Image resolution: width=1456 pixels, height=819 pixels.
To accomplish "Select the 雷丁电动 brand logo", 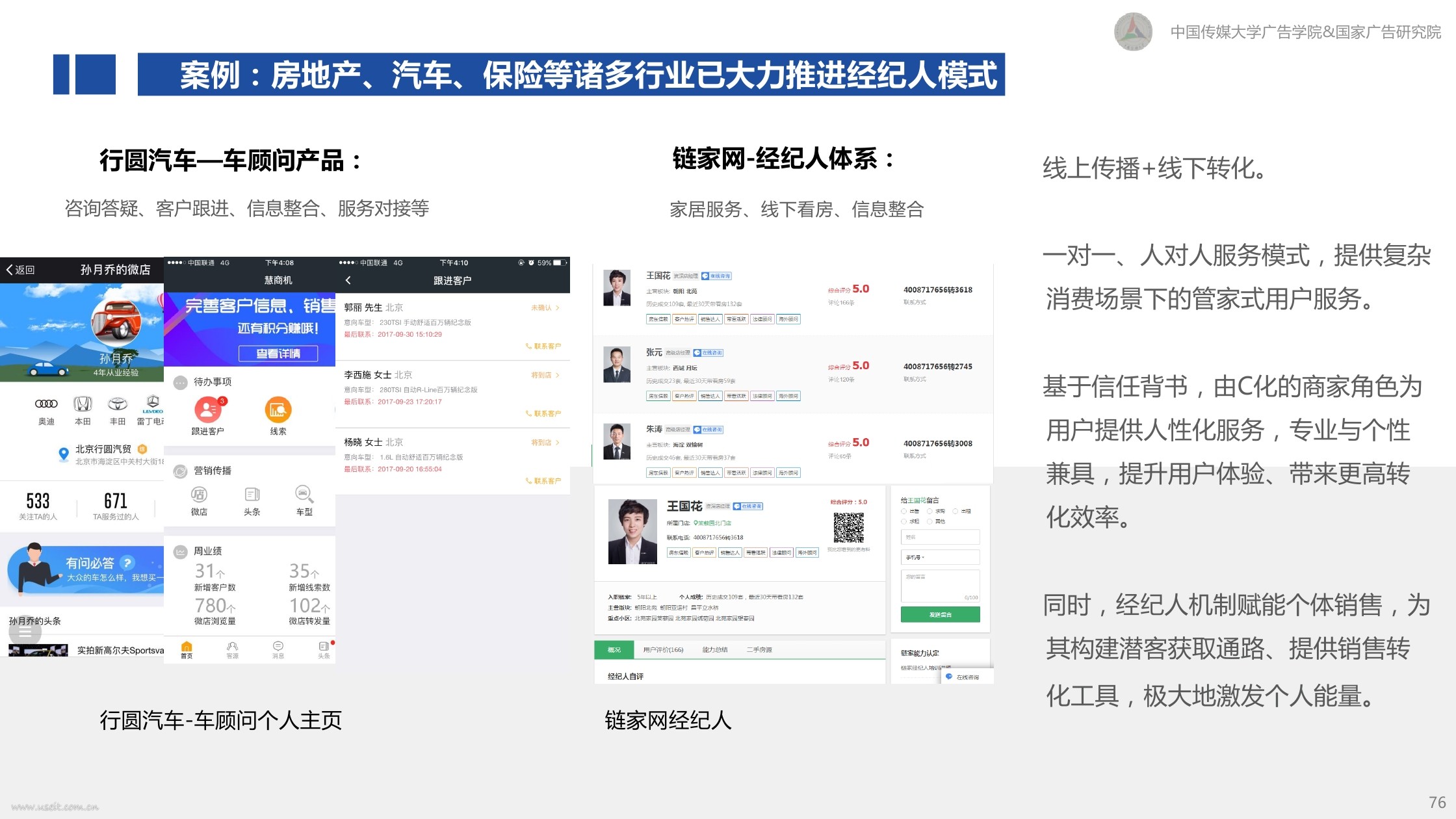I will pos(153,404).
